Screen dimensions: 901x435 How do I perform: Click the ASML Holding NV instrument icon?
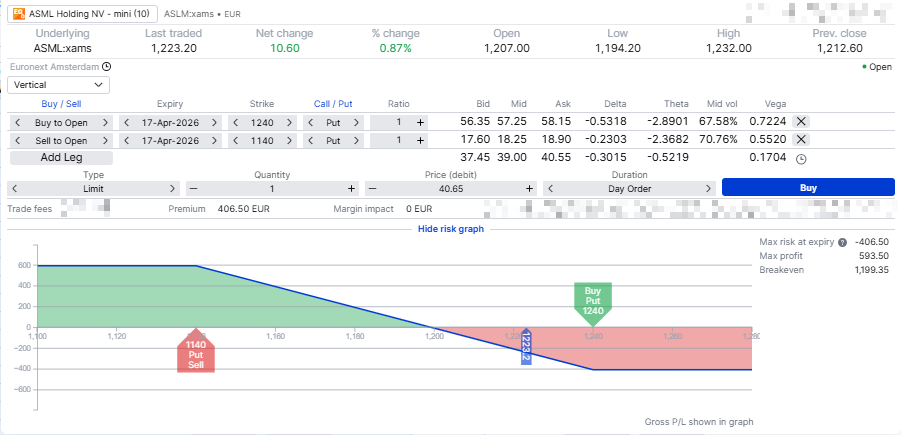click(x=19, y=13)
